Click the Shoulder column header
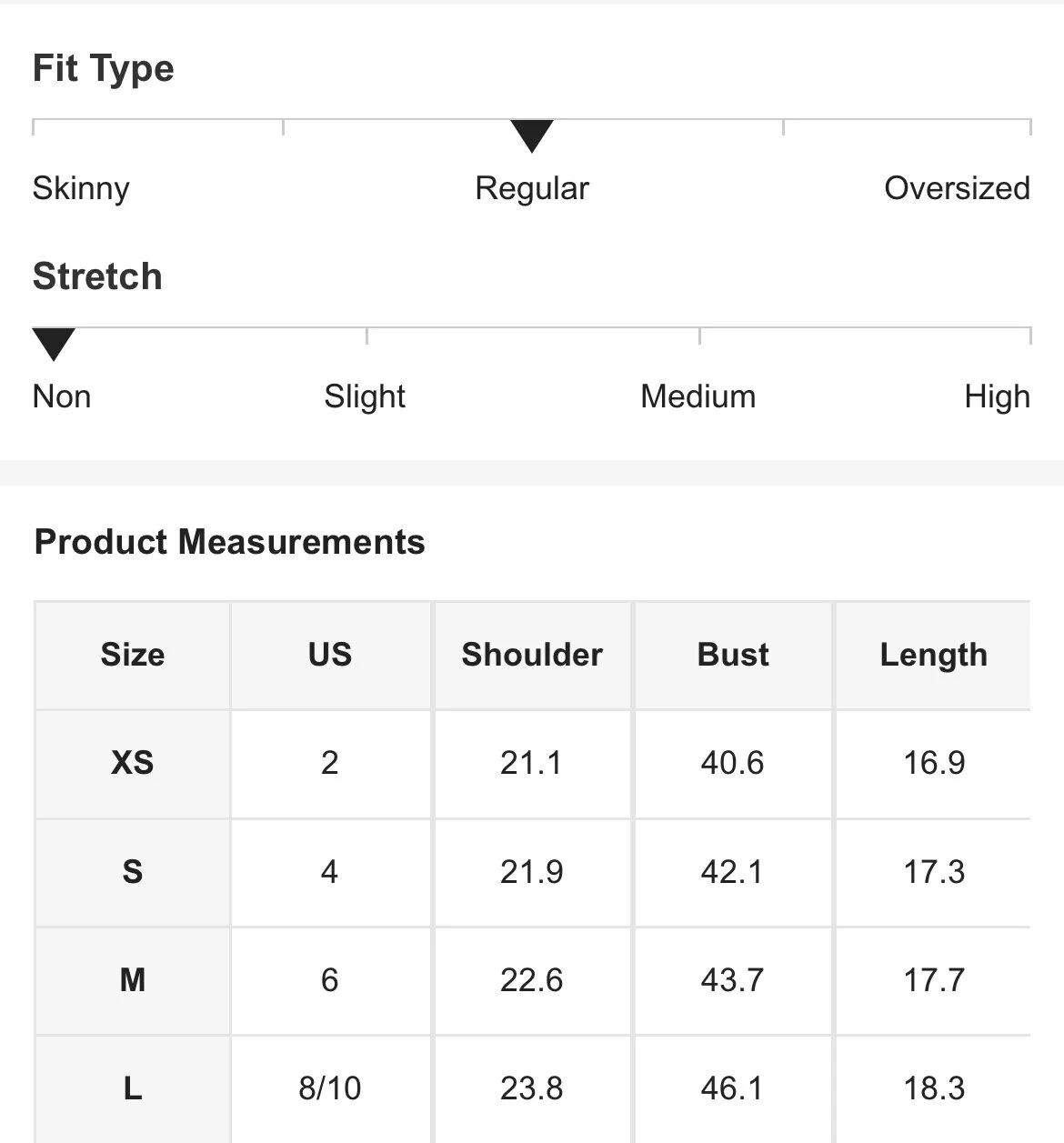The width and height of the screenshot is (1064, 1143). click(532, 655)
